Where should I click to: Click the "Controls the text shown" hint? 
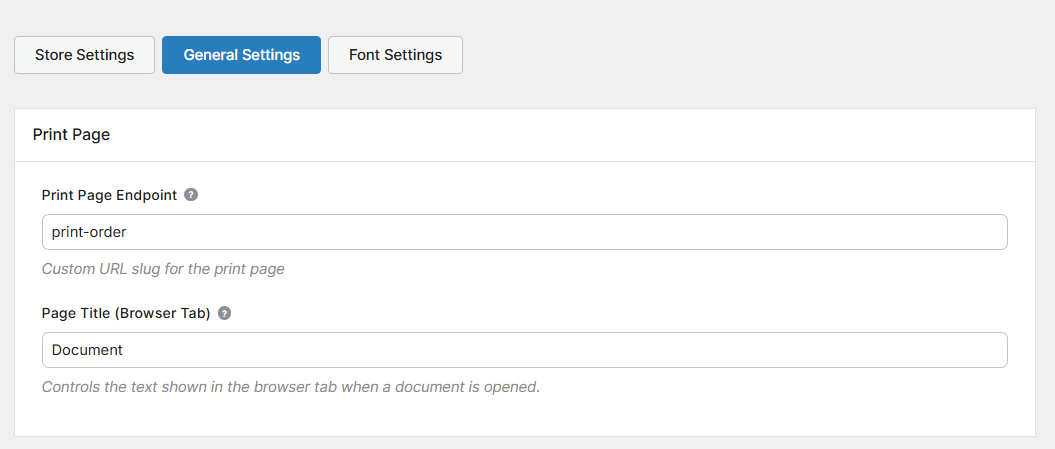pyautogui.click(x=290, y=387)
